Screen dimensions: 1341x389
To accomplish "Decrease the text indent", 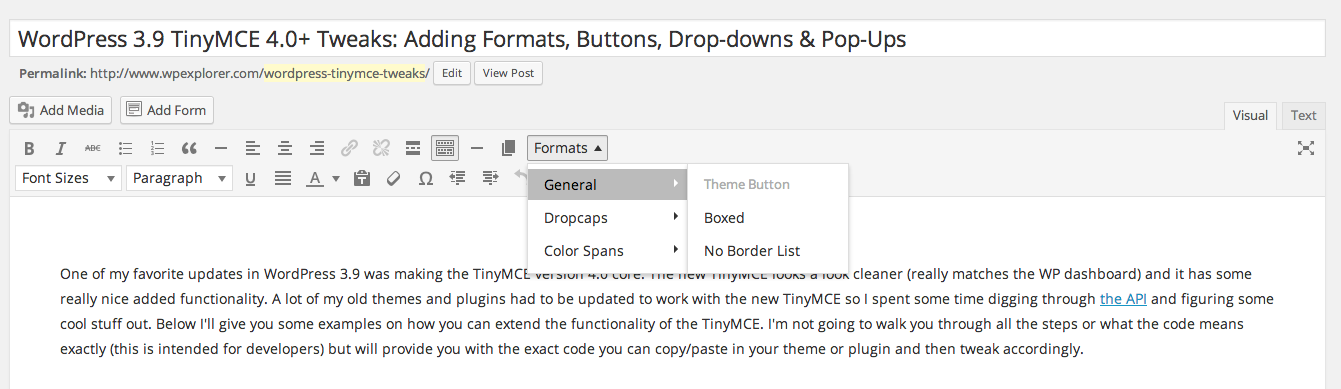I will (x=458, y=178).
